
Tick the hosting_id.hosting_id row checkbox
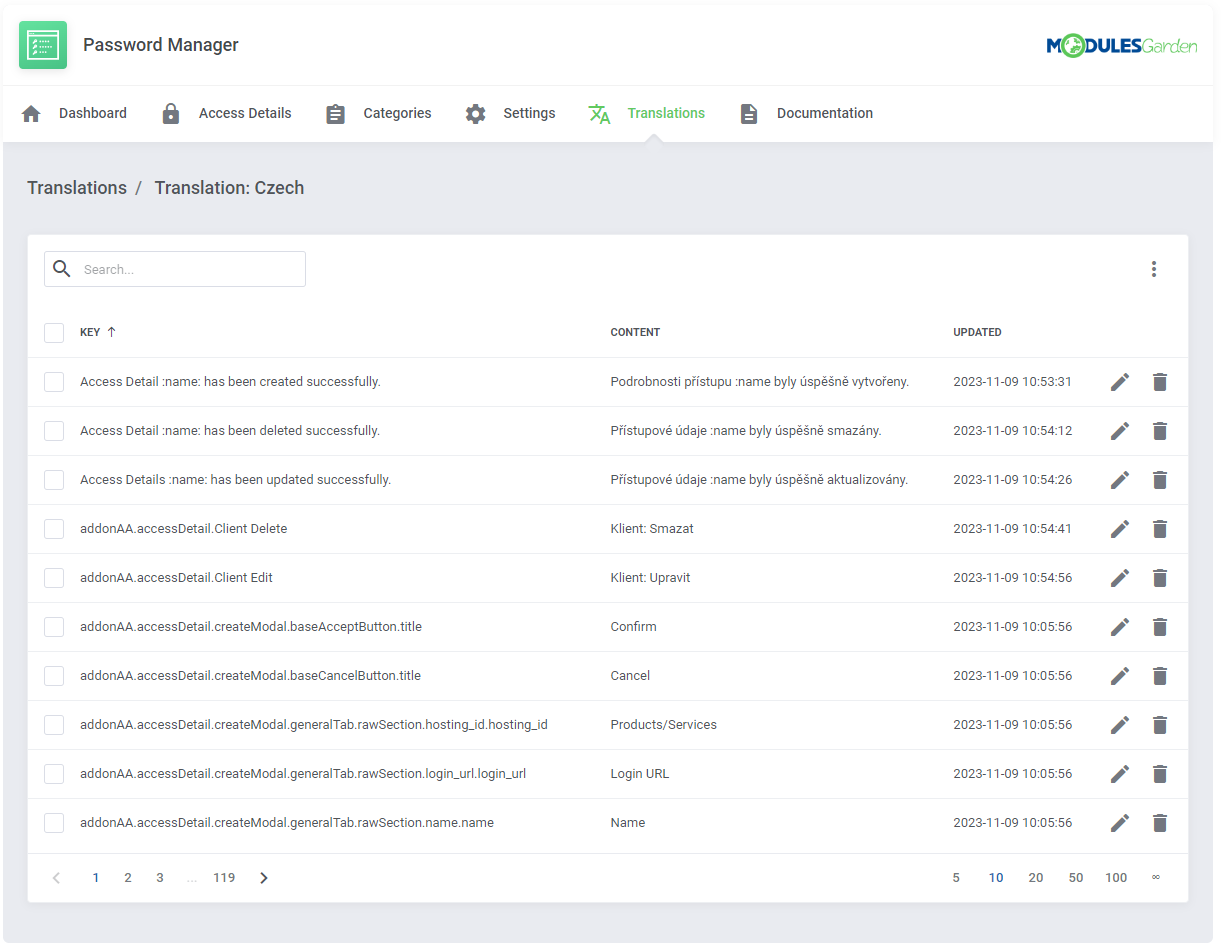[x=54, y=725]
